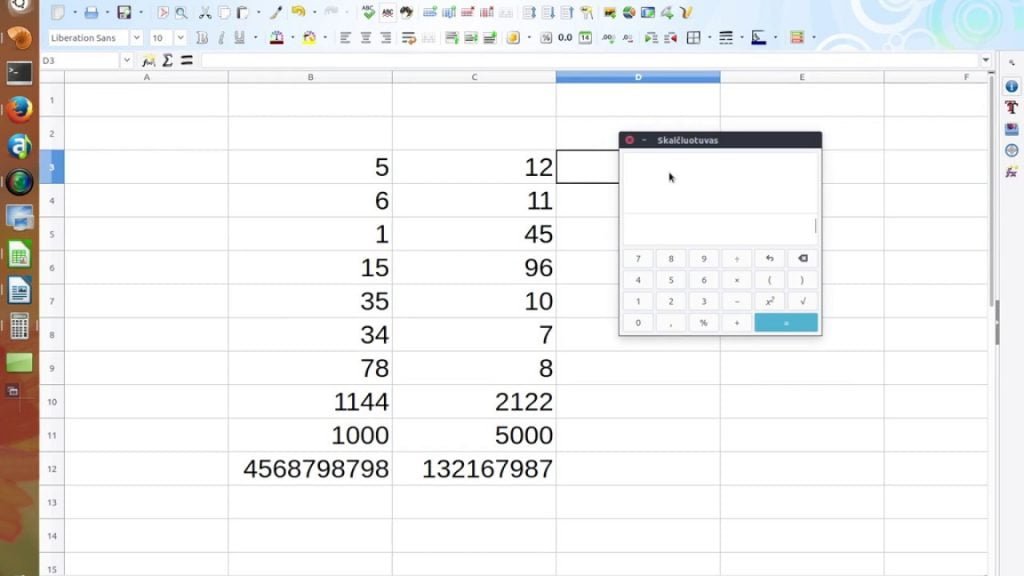Image resolution: width=1024 pixels, height=576 pixels.
Task: Insert an image
Action: [609, 12]
